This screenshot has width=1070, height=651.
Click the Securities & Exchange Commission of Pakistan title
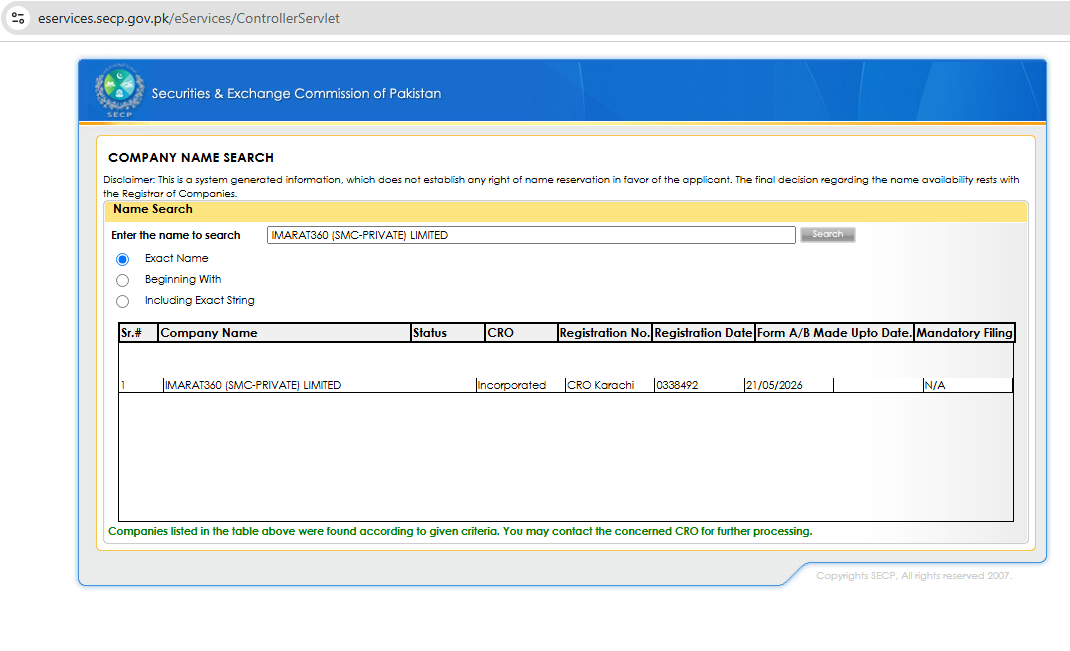(296, 93)
